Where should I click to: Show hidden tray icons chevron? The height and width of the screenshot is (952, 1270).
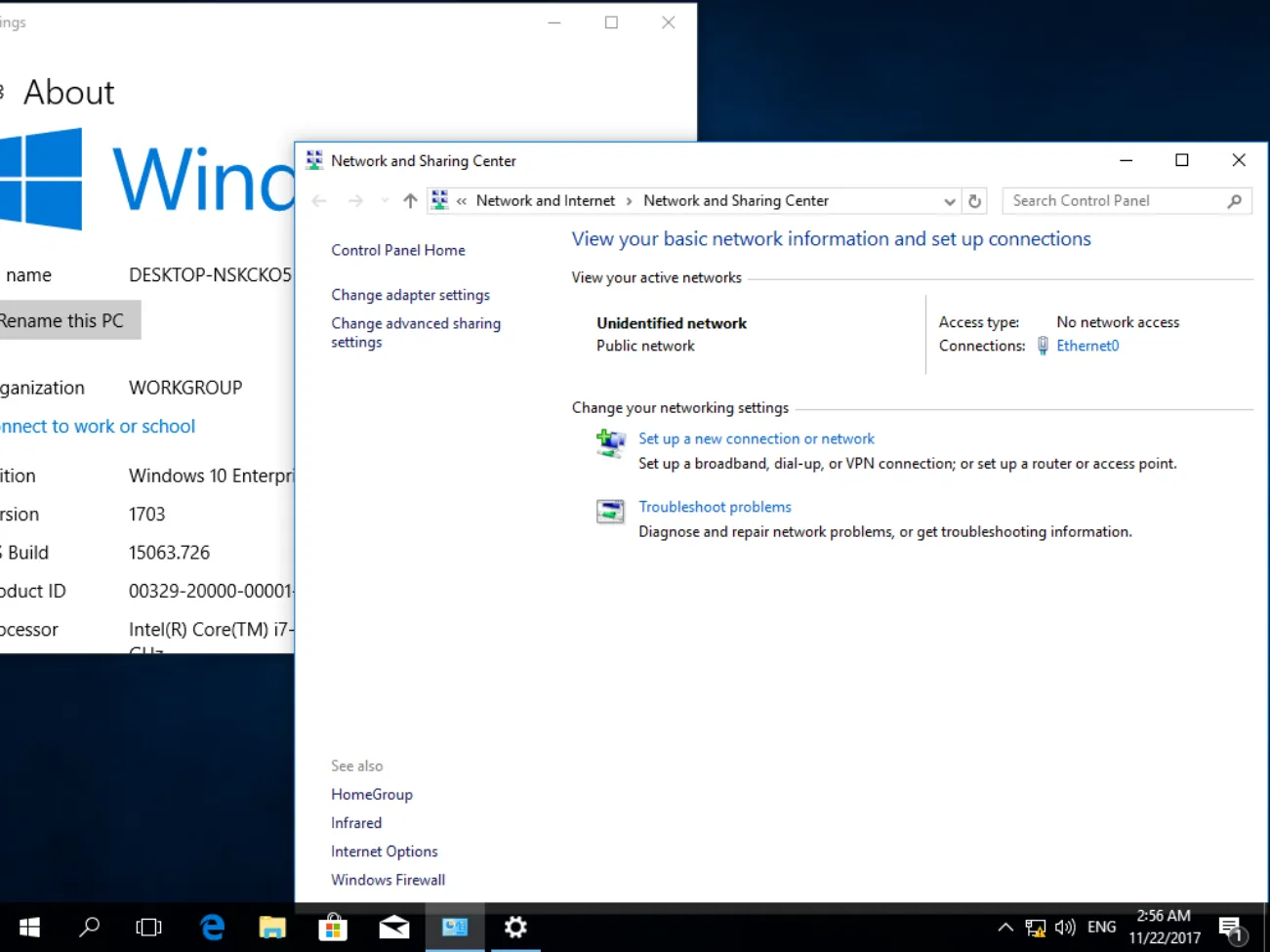coord(1005,928)
